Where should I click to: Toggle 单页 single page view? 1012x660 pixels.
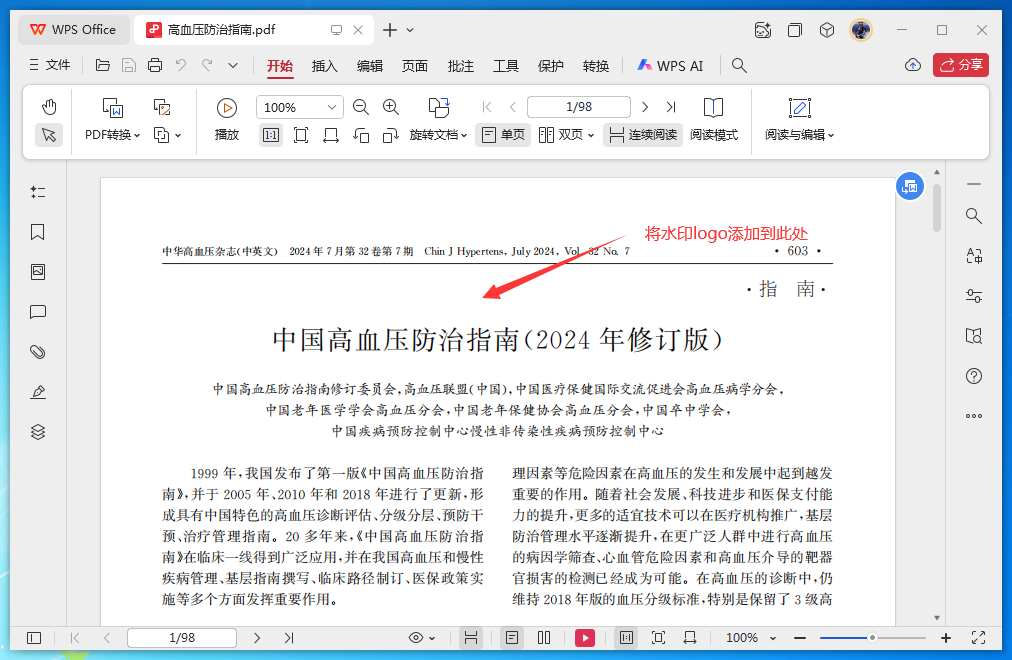[x=502, y=135]
